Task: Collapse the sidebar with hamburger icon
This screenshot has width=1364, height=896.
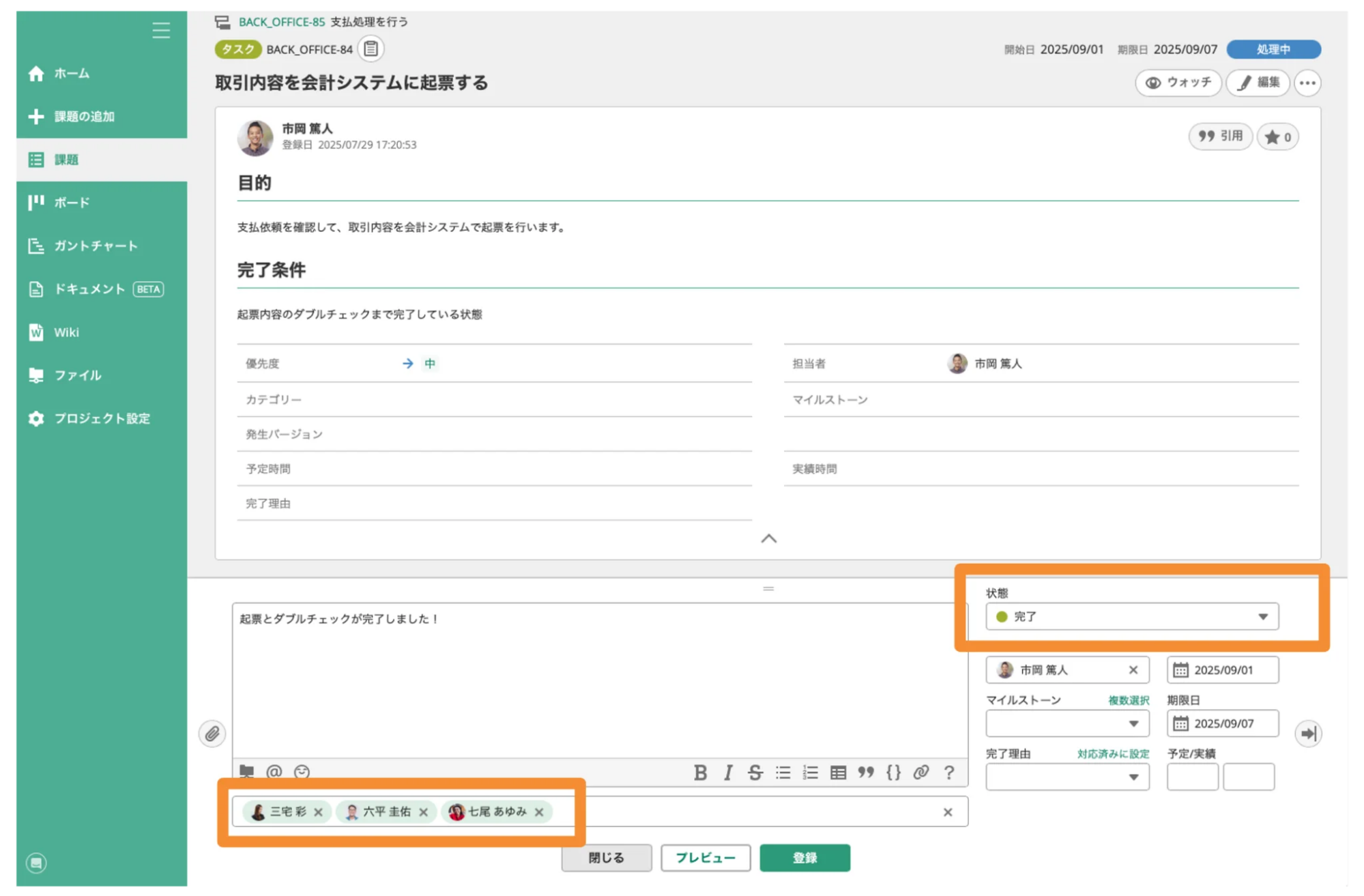Action: point(161,30)
